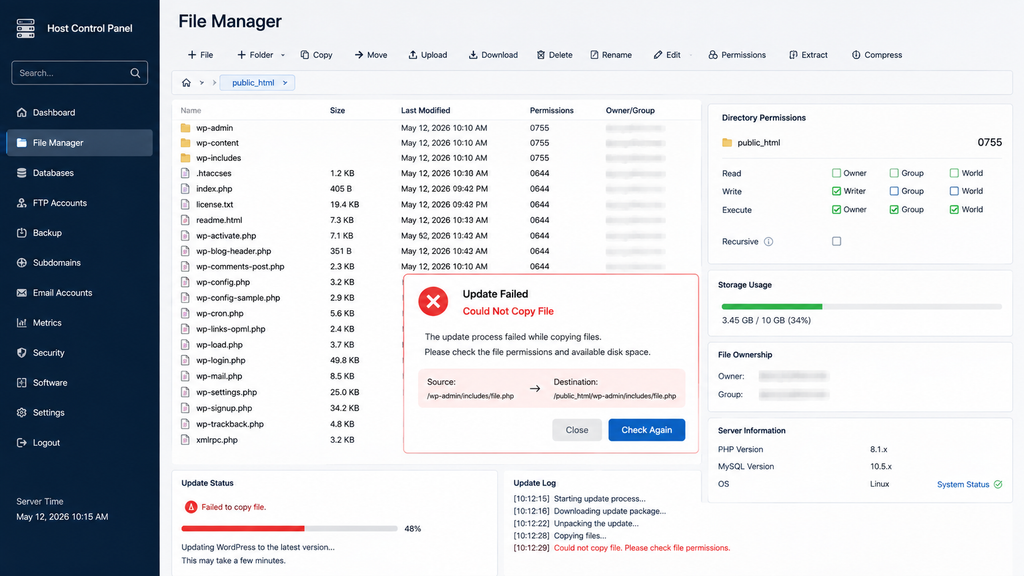Uncheck Execute permission for Owner
The width and height of the screenshot is (1024, 576).
pyautogui.click(x=837, y=210)
